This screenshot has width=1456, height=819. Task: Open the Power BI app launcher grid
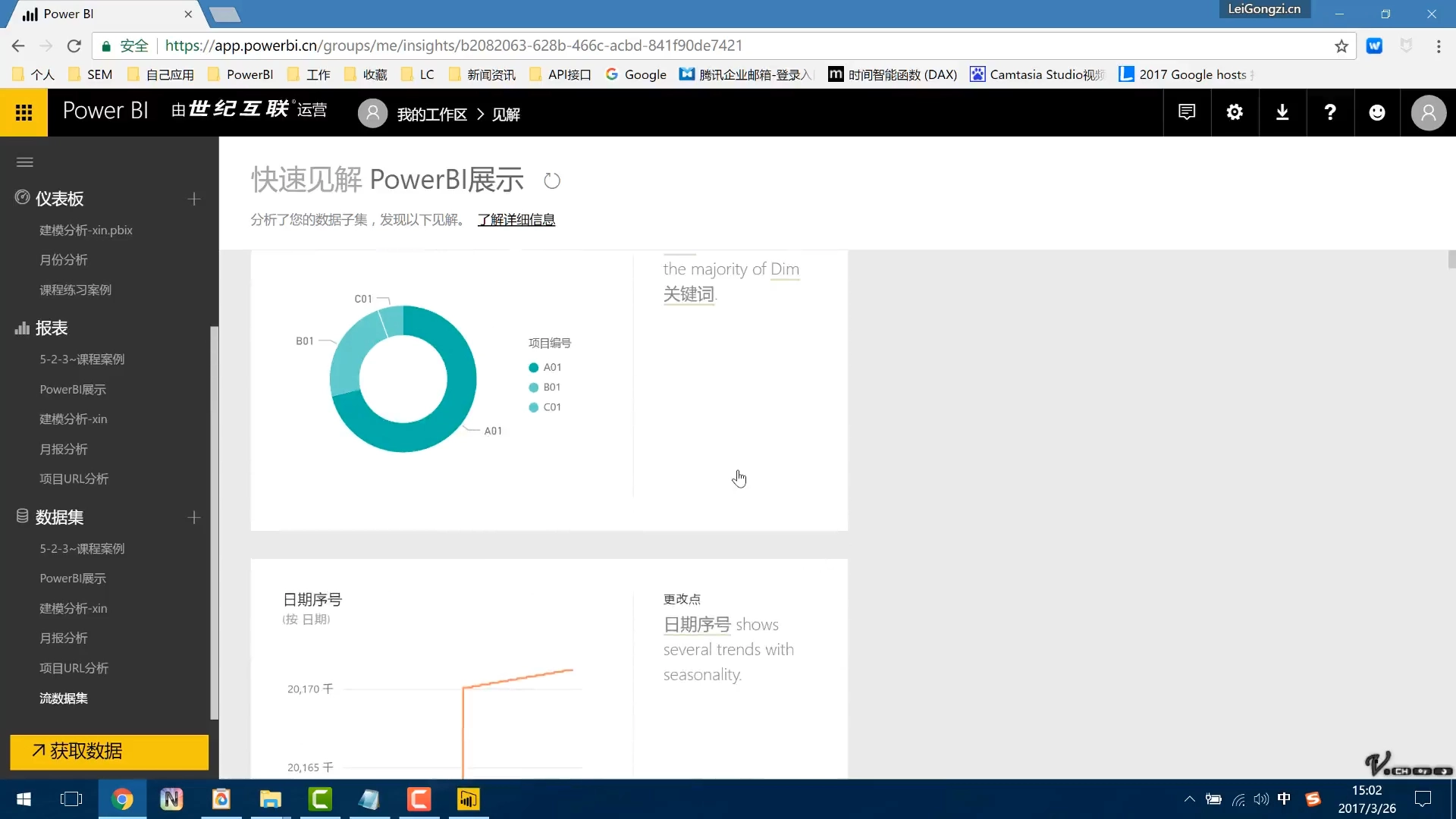point(24,112)
